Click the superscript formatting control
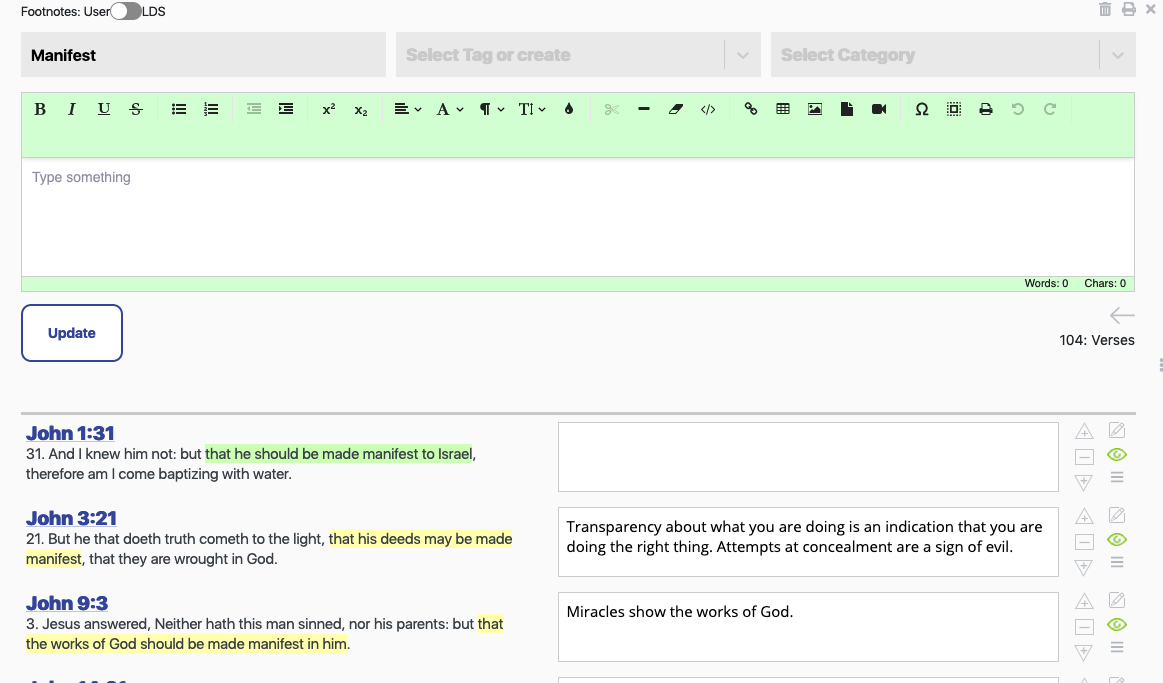Screen dimensions: 1163x683 pos(328,109)
